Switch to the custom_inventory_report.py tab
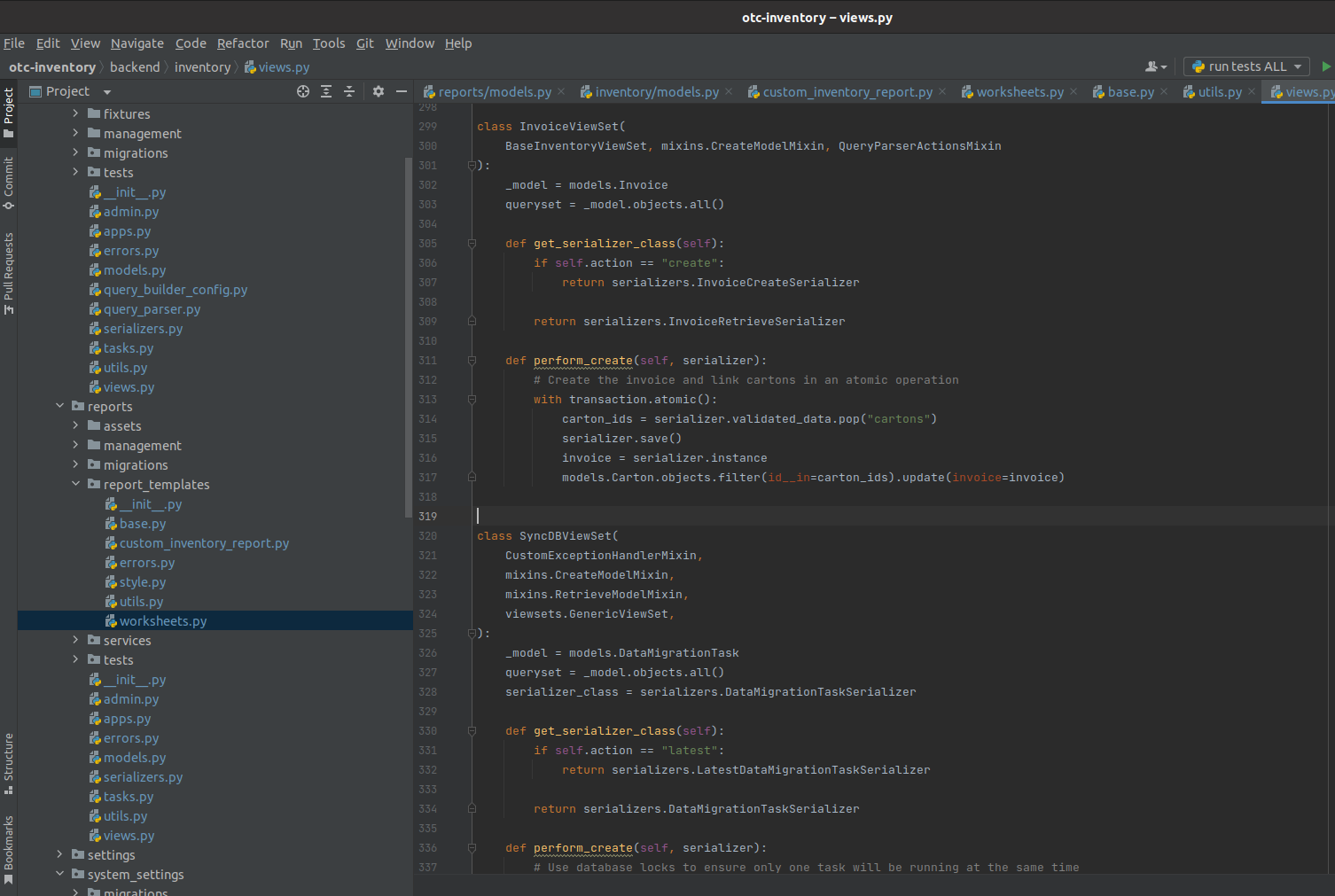This screenshot has width=1335, height=896. coord(847,92)
